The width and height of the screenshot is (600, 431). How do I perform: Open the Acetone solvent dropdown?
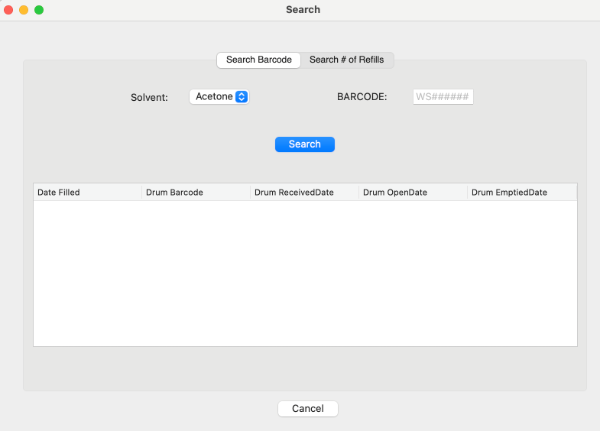point(218,97)
